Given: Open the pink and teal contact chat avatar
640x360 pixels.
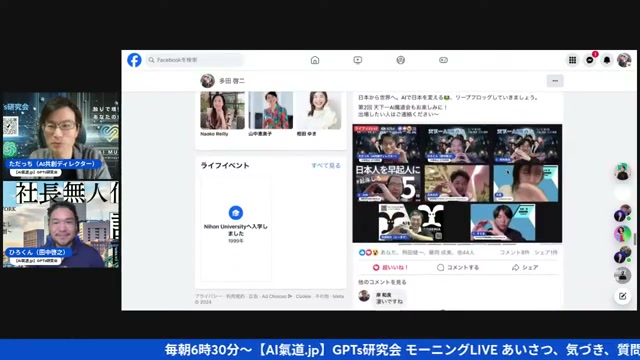Looking at the screenshot, I should pos(622,234).
